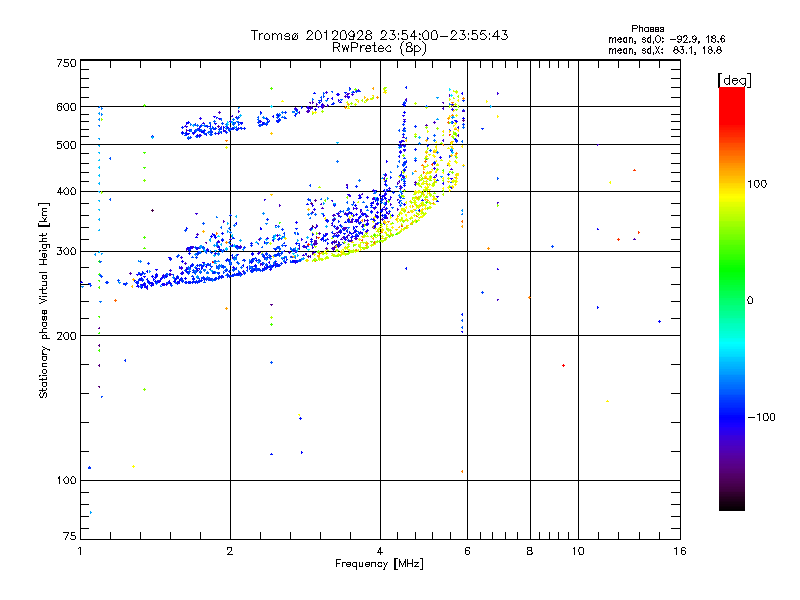Click the x-axis tick label '8'

click(x=530, y=551)
